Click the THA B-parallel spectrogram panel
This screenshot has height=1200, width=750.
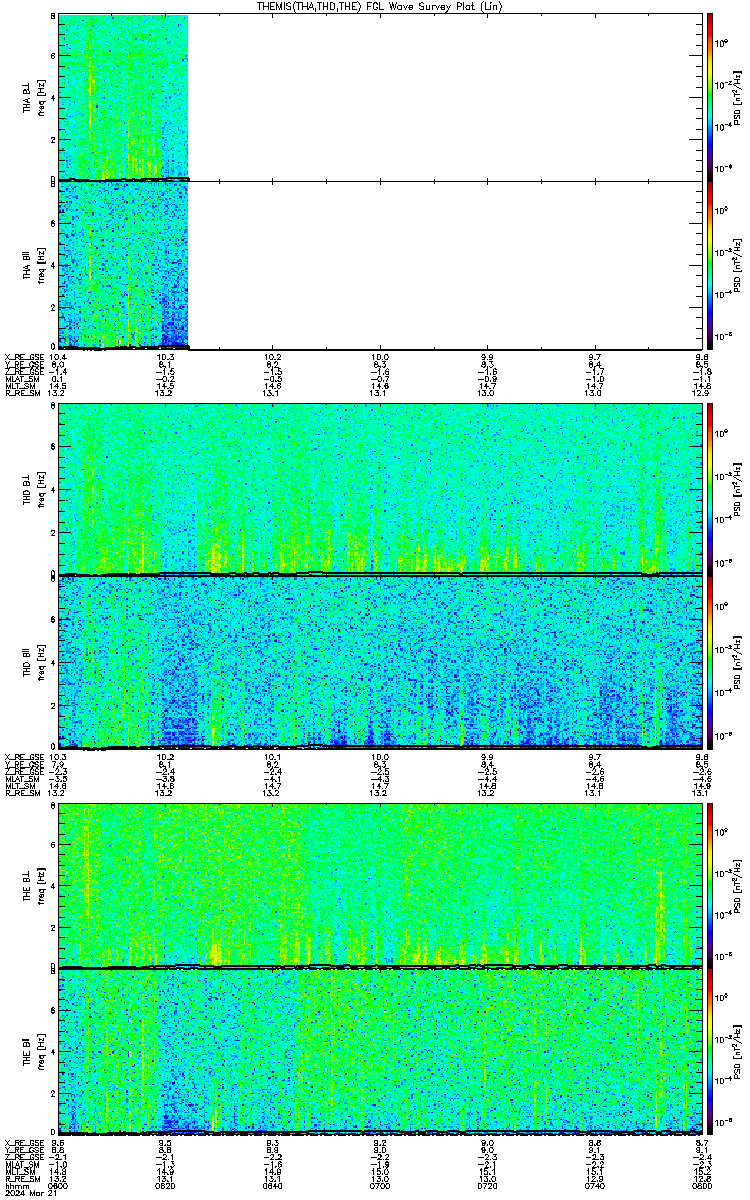click(x=379, y=264)
